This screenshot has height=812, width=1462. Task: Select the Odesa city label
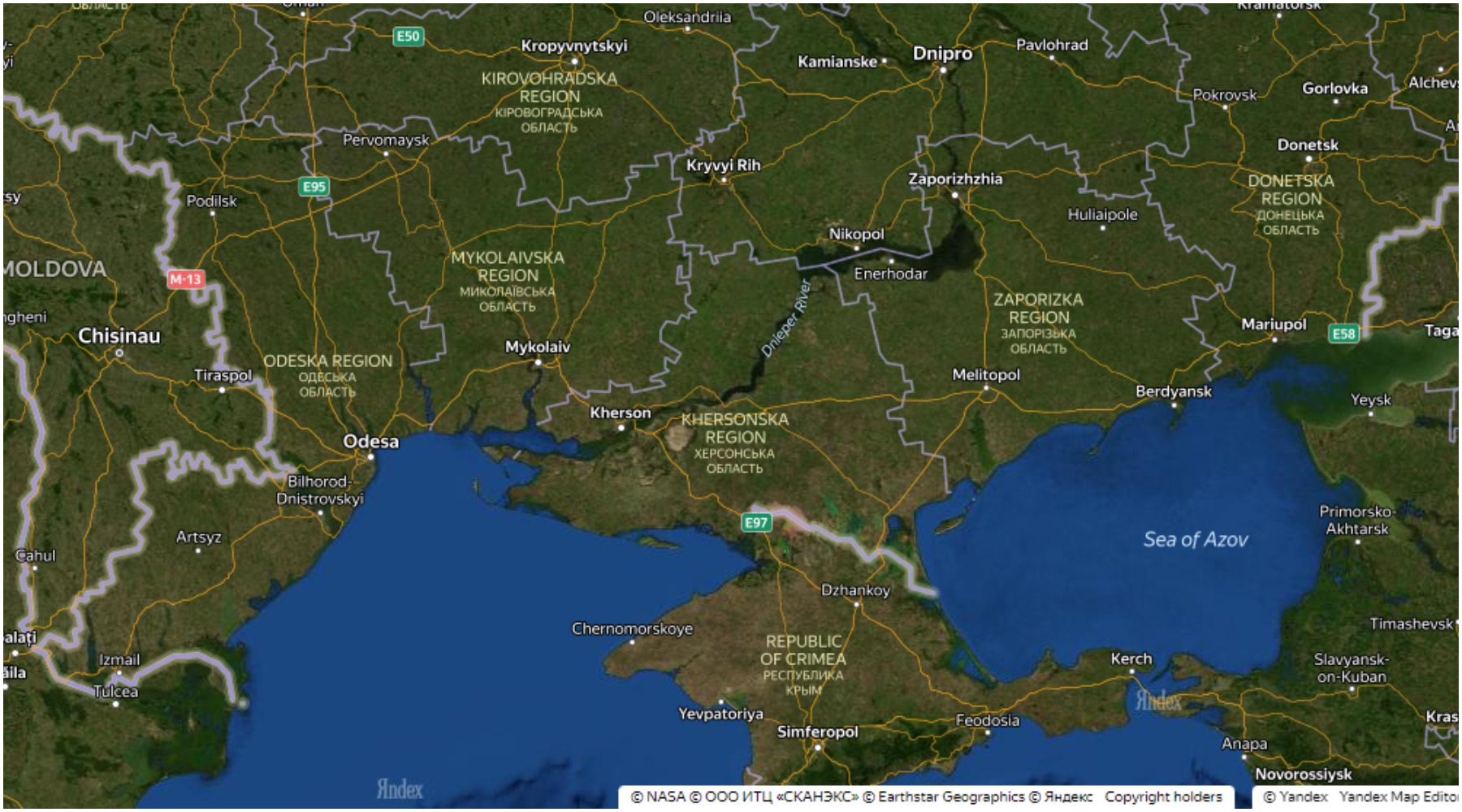(371, 442)
